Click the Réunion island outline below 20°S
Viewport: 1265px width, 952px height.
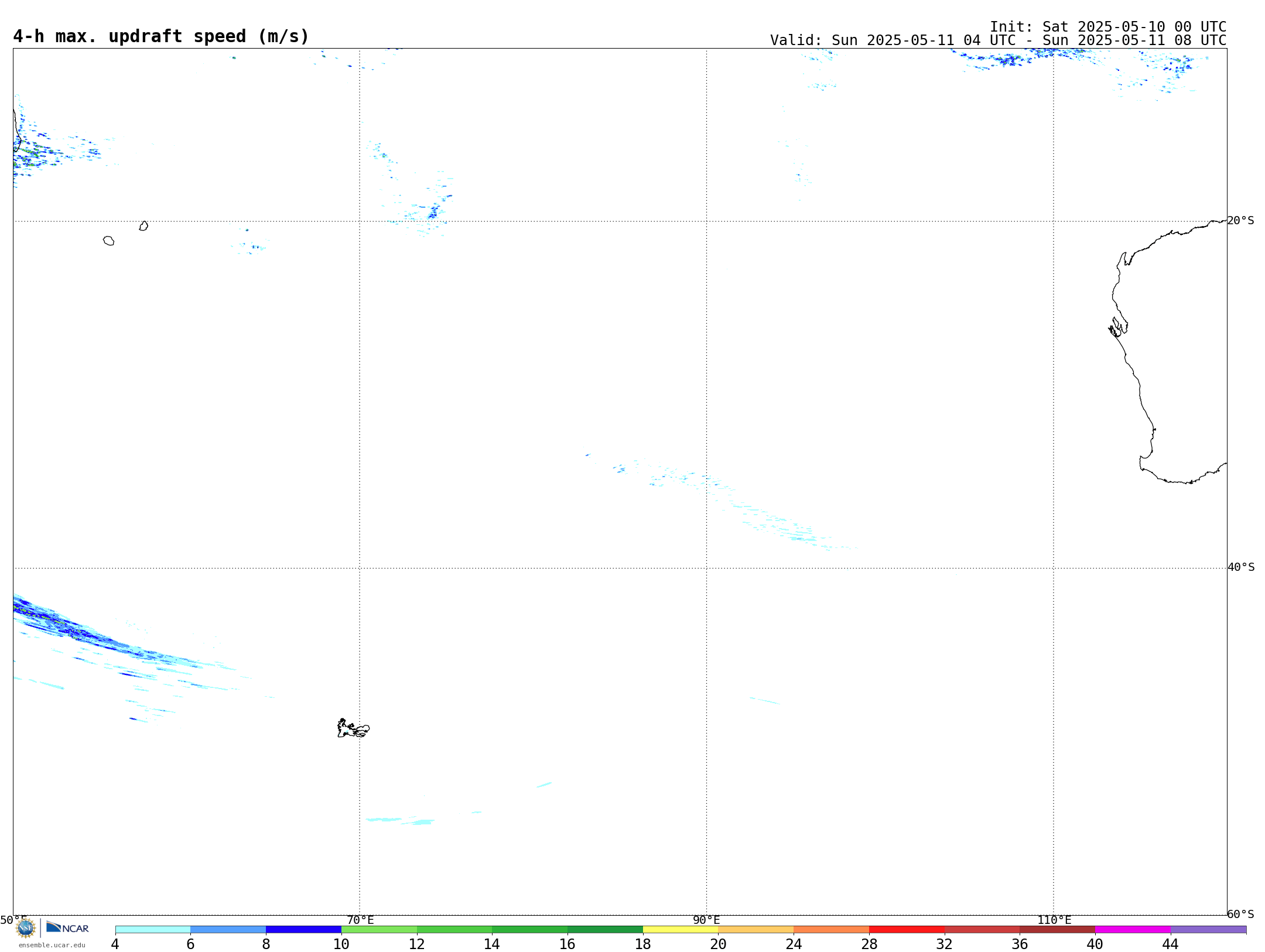click(x=108, y=241)
